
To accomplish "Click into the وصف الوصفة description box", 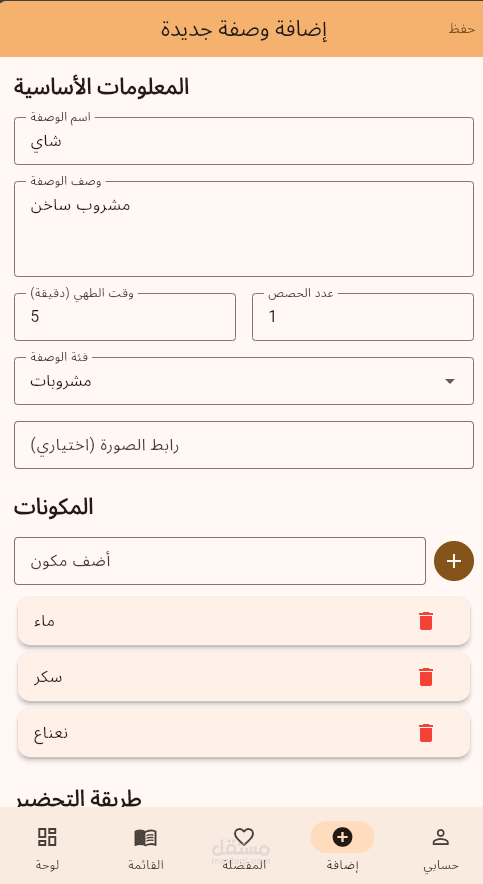I will pyautogui.click(x=244, y=229).
